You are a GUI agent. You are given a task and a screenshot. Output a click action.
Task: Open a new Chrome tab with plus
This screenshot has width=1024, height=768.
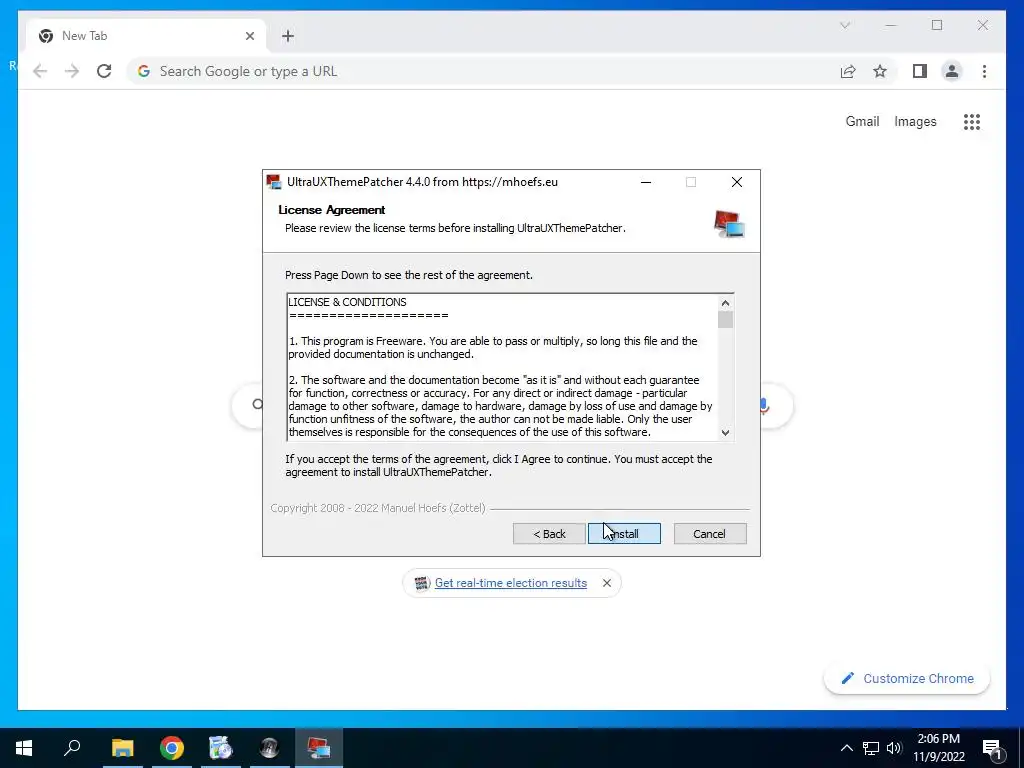(x=288, y=36)
